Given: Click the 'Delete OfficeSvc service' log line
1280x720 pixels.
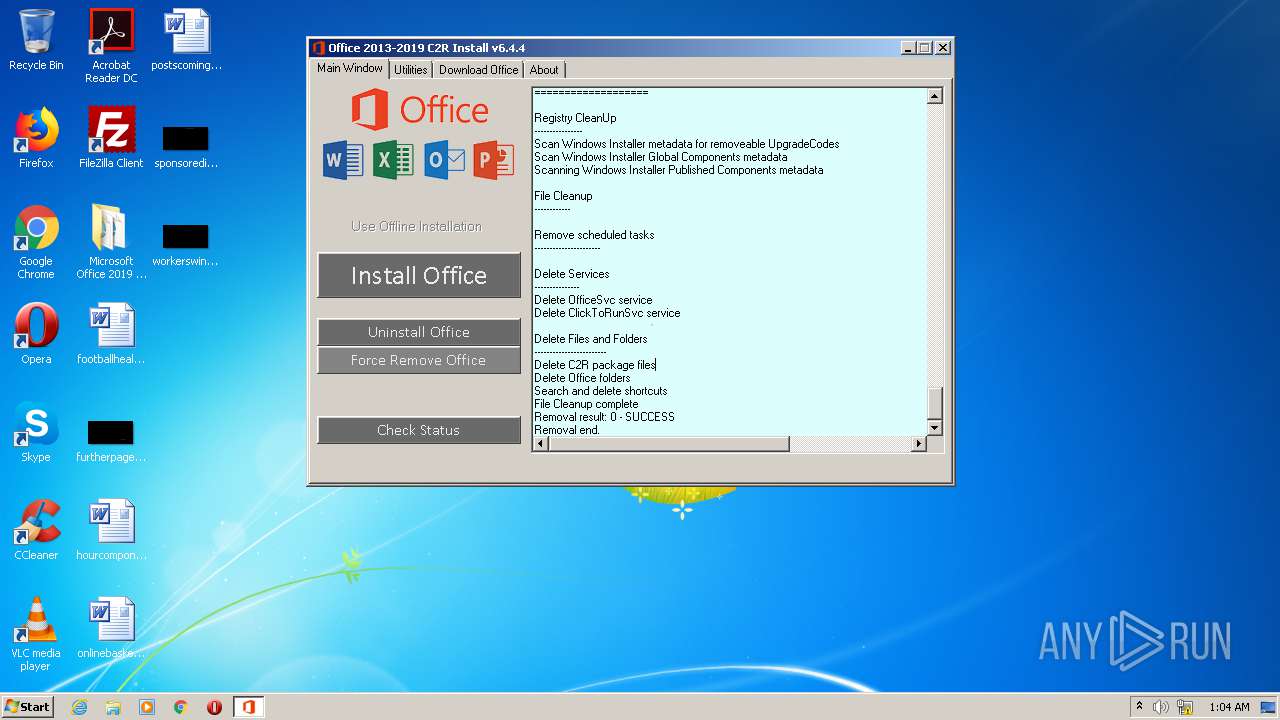Looking at the screenshot, I should point(593,300).
